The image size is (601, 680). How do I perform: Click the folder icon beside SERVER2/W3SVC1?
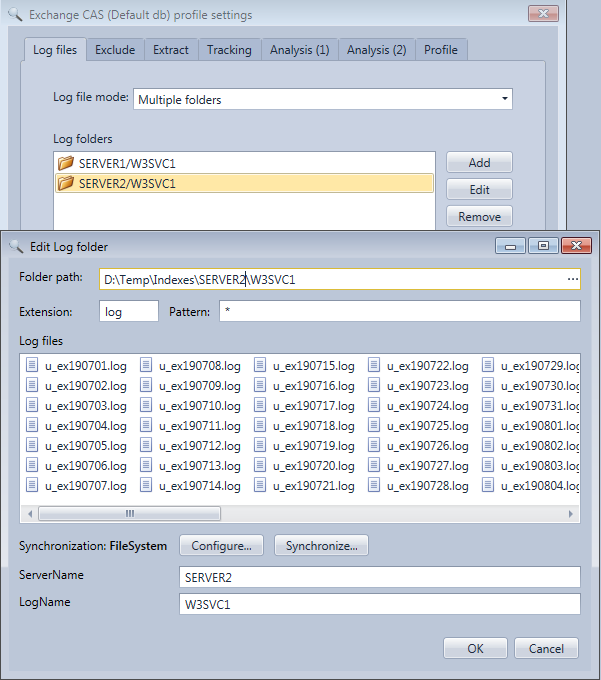[66, 183]
